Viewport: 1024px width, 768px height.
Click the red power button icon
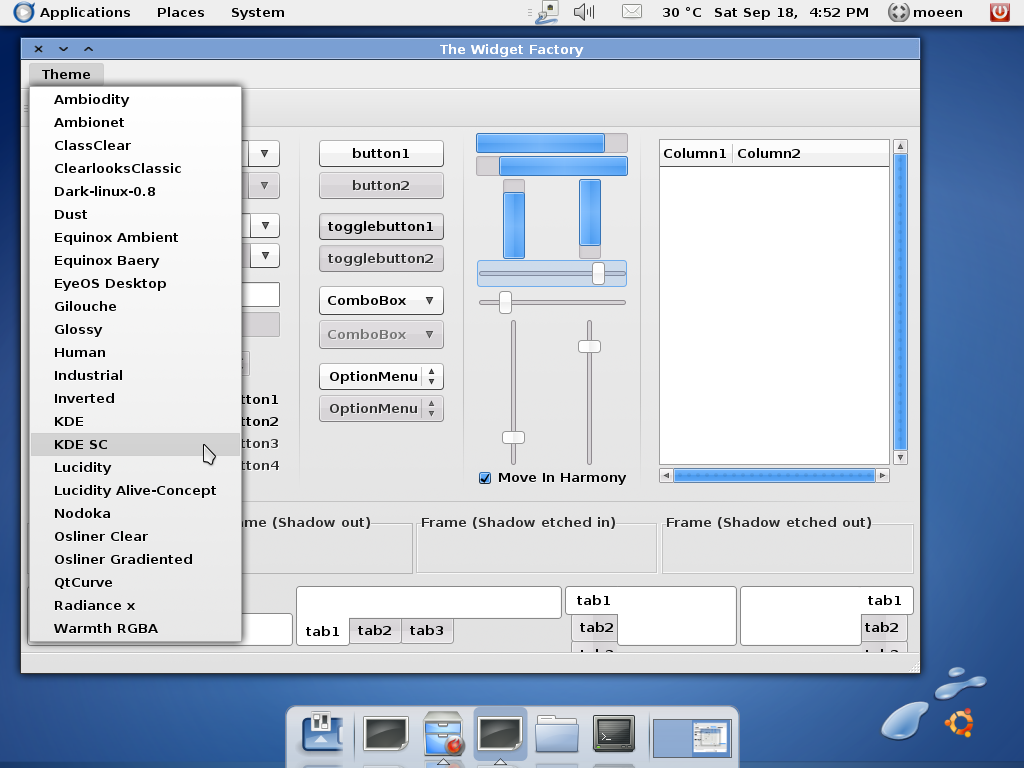(999, 12)
